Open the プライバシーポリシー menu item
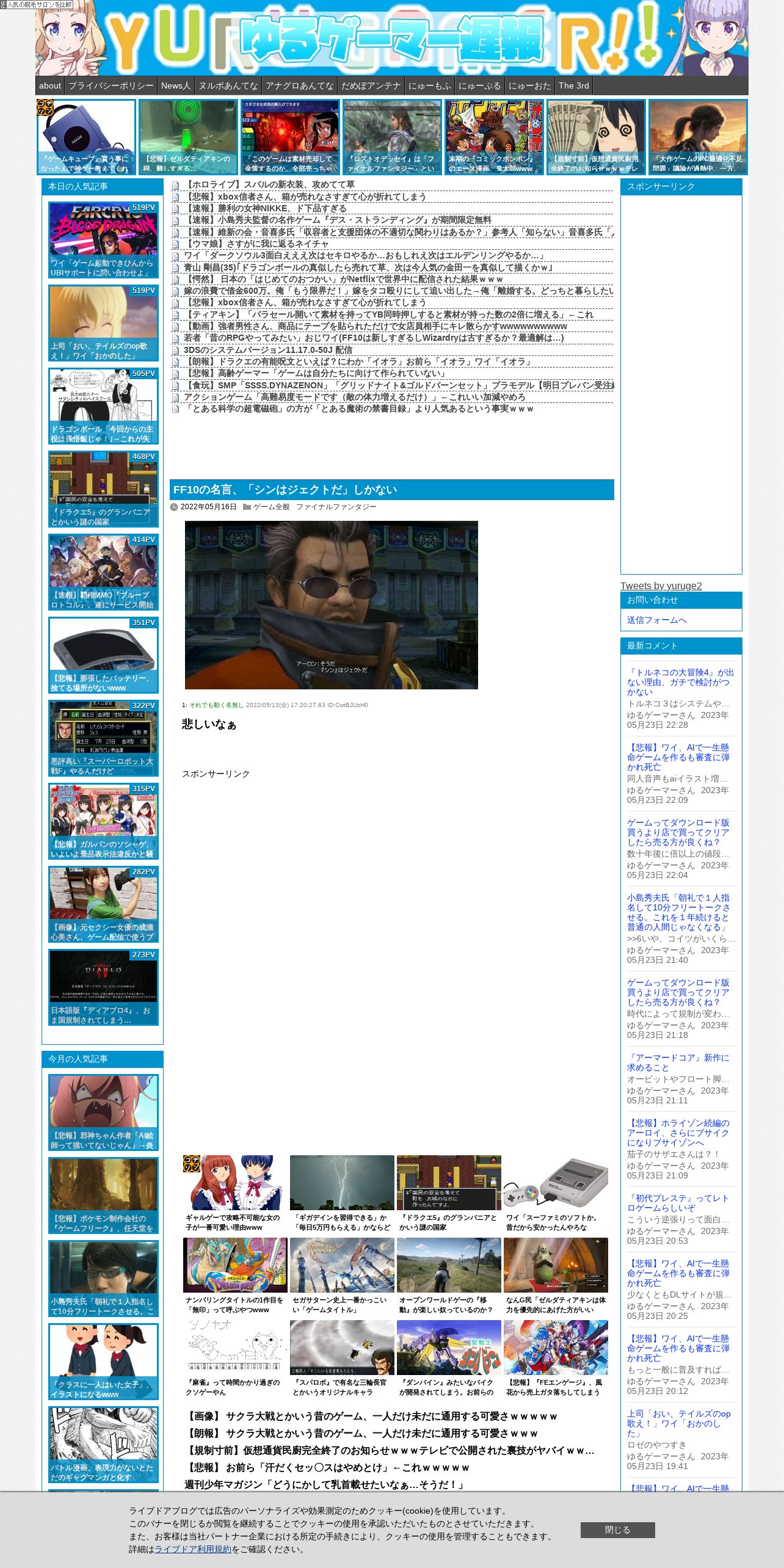The height and width of the screenshot is (1568, 784). (x=111, y=85)
